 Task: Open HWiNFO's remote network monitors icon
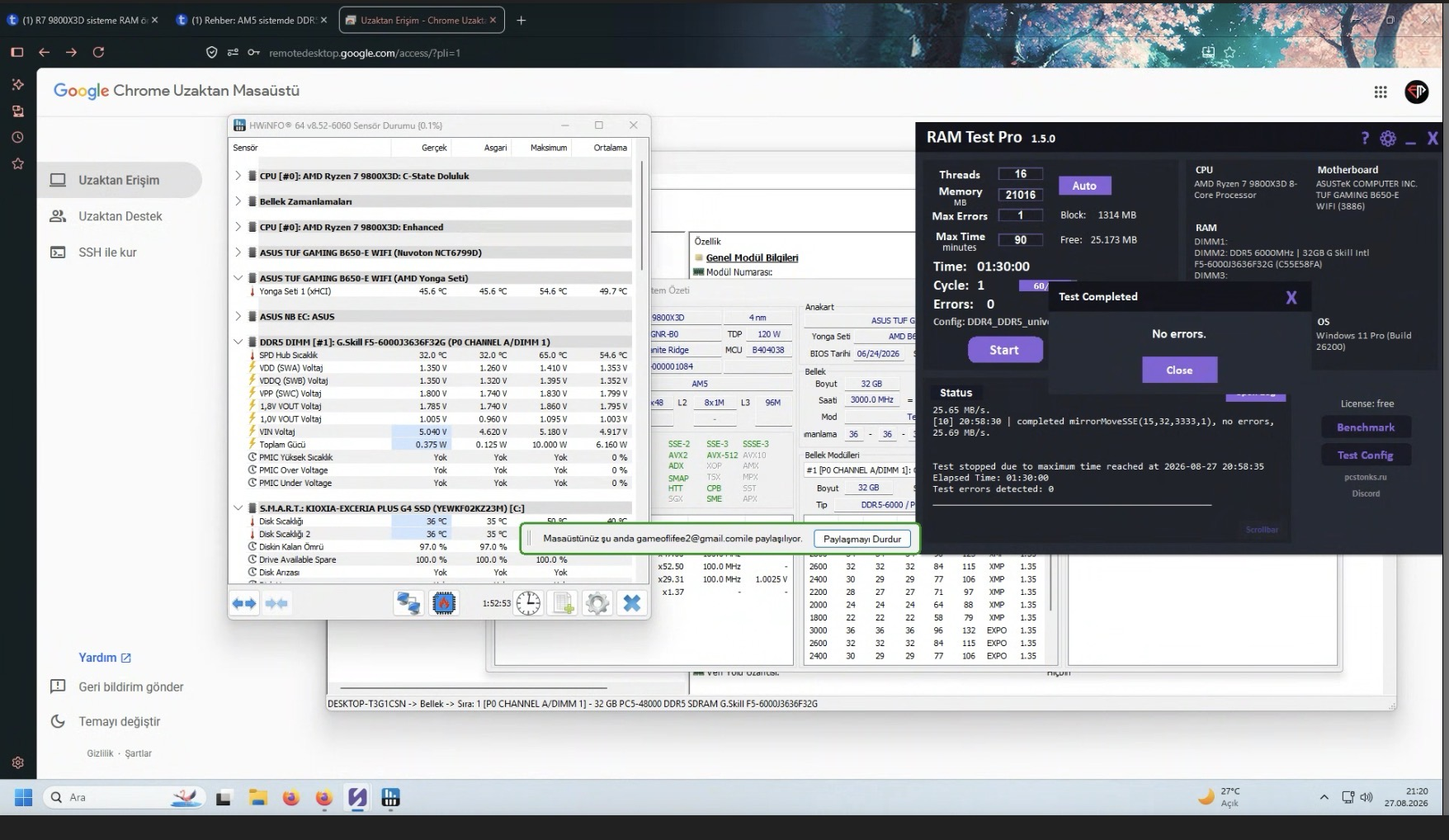tap(408, 603)
